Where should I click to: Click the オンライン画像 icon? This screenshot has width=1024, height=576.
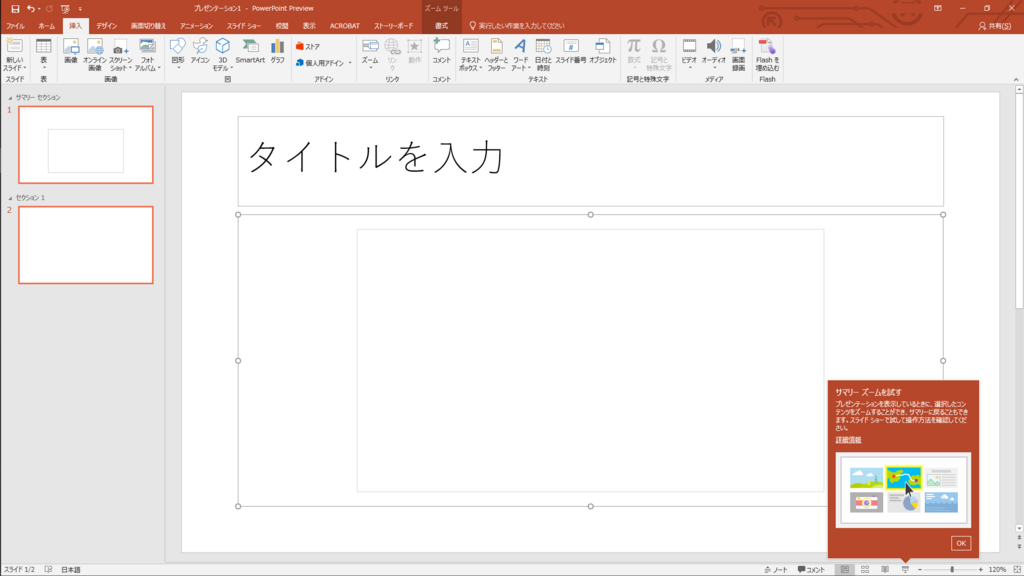(x=95, y=46)
